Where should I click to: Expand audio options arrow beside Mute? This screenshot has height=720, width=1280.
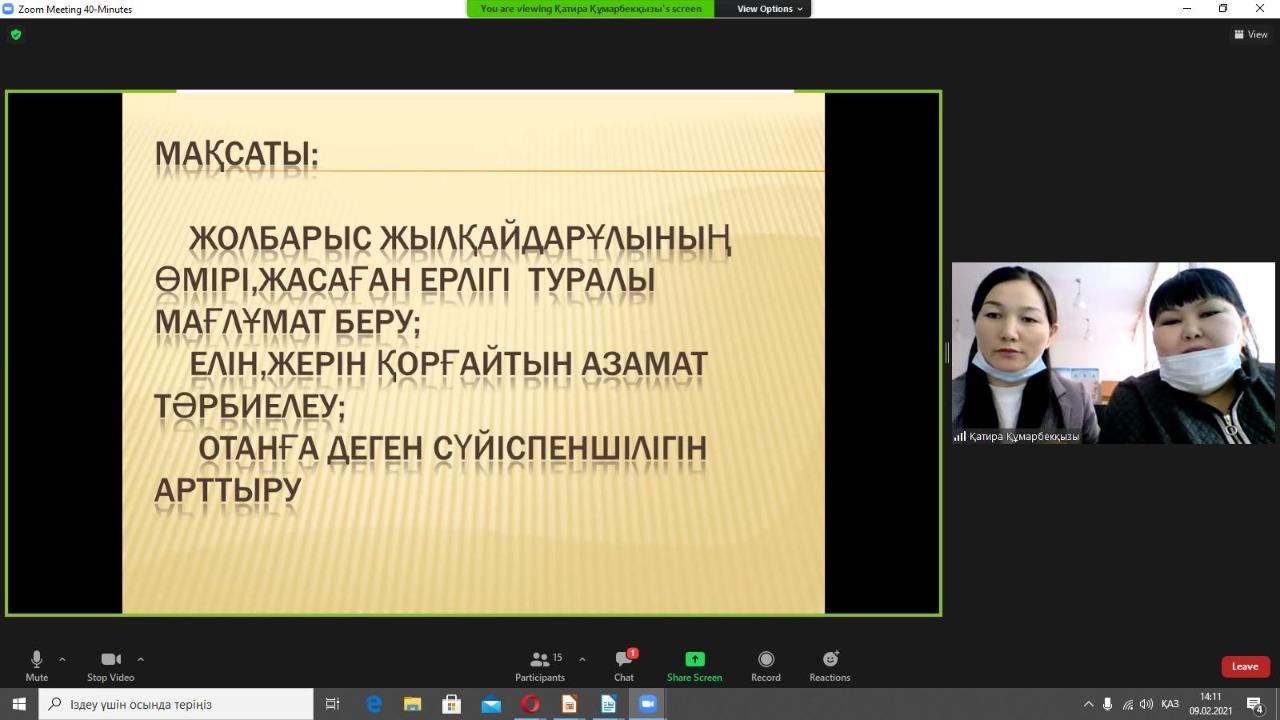point(62,659)
